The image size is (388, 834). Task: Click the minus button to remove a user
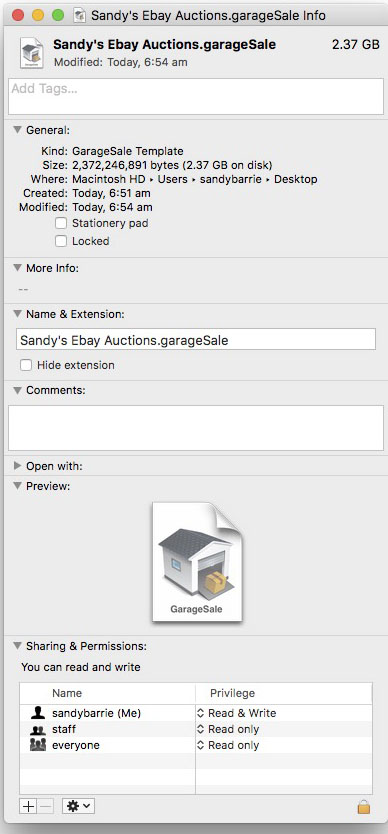coord(46,806)
